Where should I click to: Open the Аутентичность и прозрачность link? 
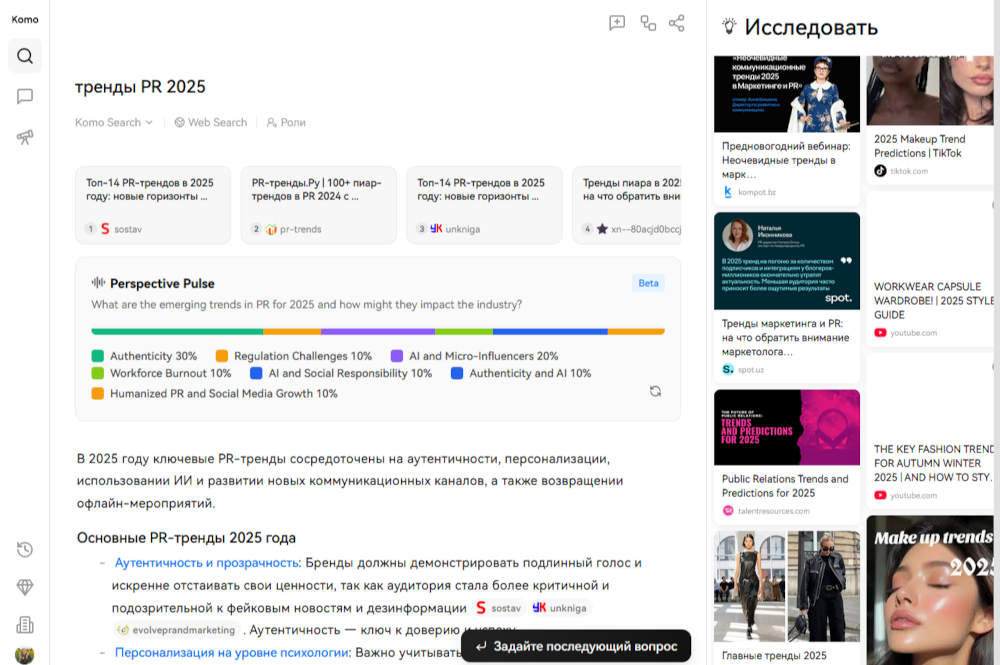(207, 563)
